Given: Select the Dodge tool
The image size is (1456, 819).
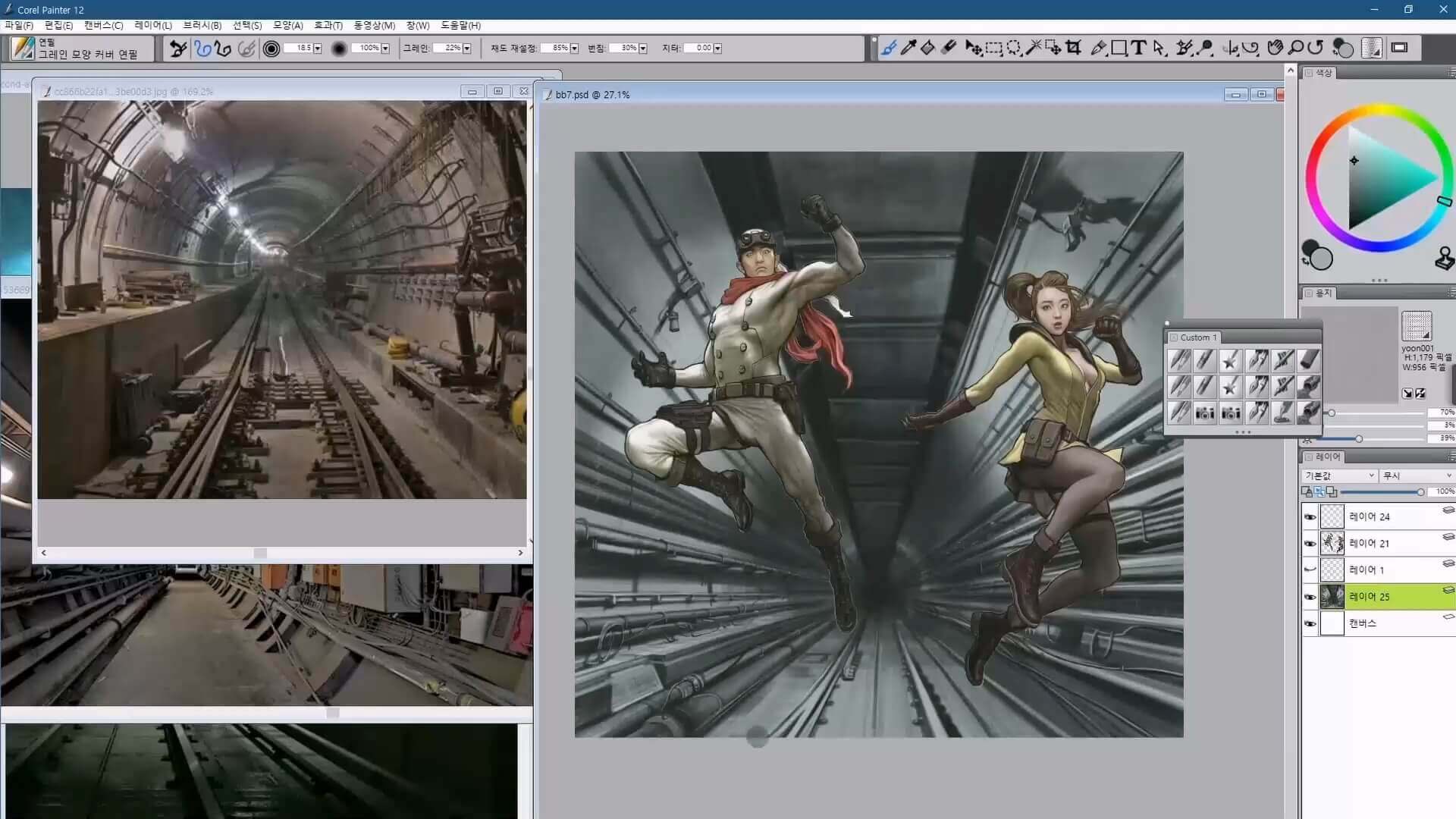Looking at the screenshot, I should click(x=1205, y=48).
